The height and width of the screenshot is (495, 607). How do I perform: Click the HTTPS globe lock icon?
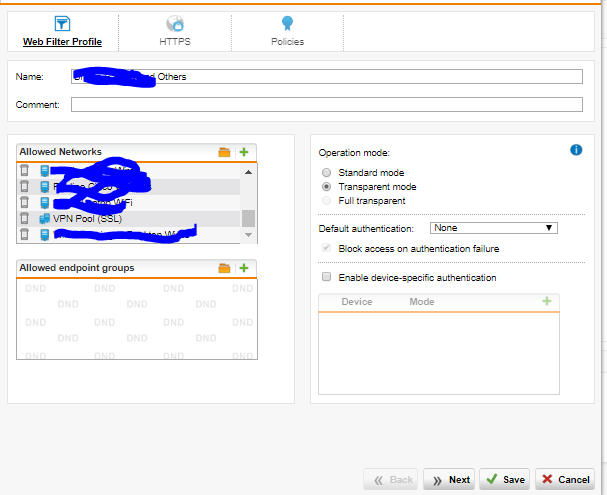[x=175, y=24]
